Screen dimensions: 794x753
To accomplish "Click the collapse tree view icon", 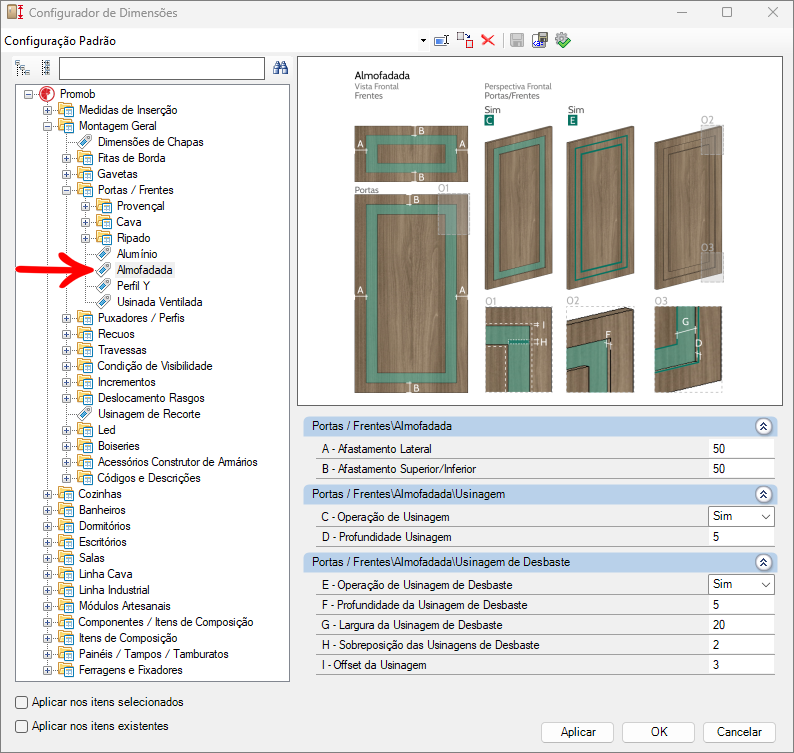I will (46, 68).
